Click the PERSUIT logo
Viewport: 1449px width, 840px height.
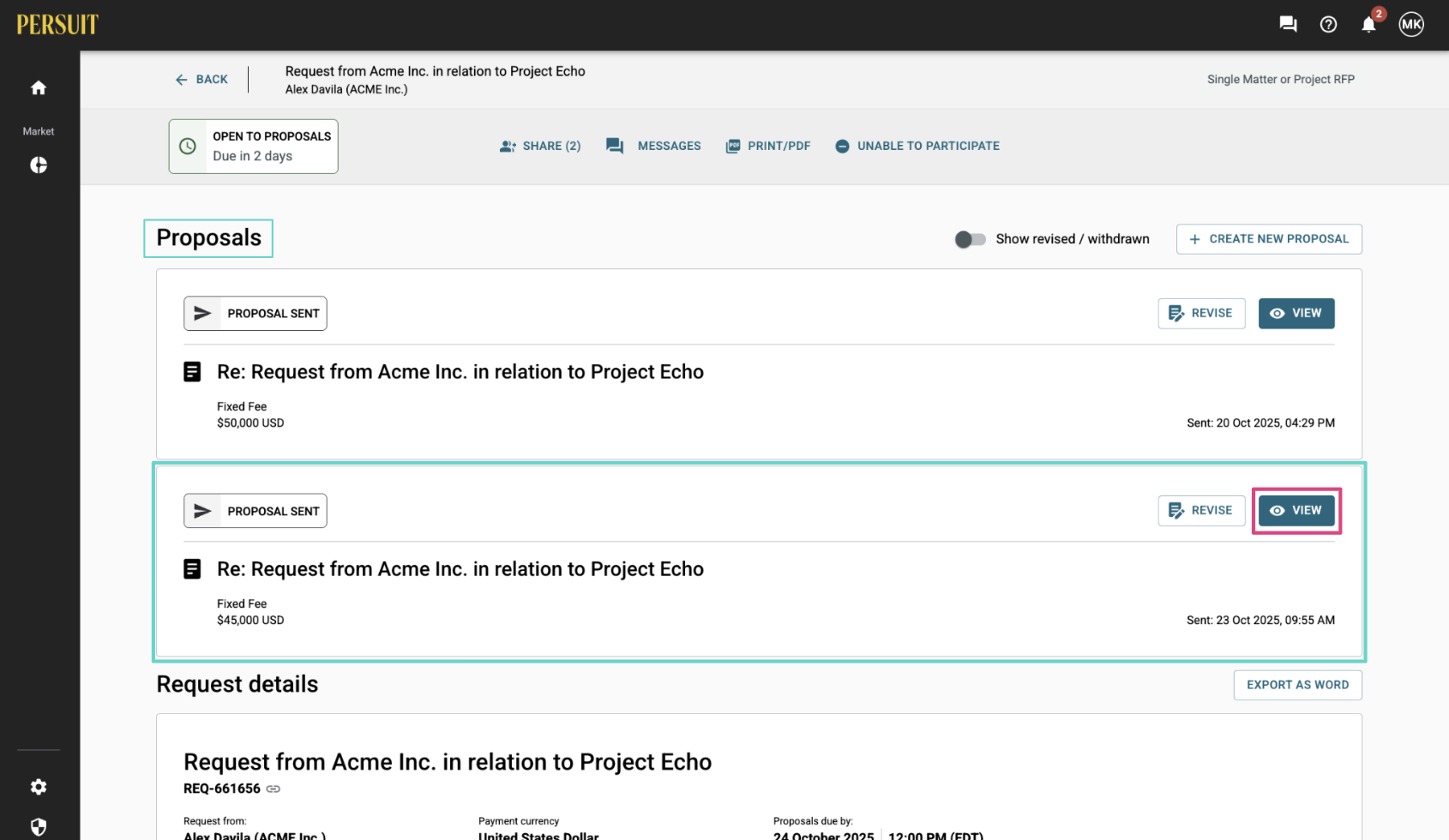(x=57, y=25)
